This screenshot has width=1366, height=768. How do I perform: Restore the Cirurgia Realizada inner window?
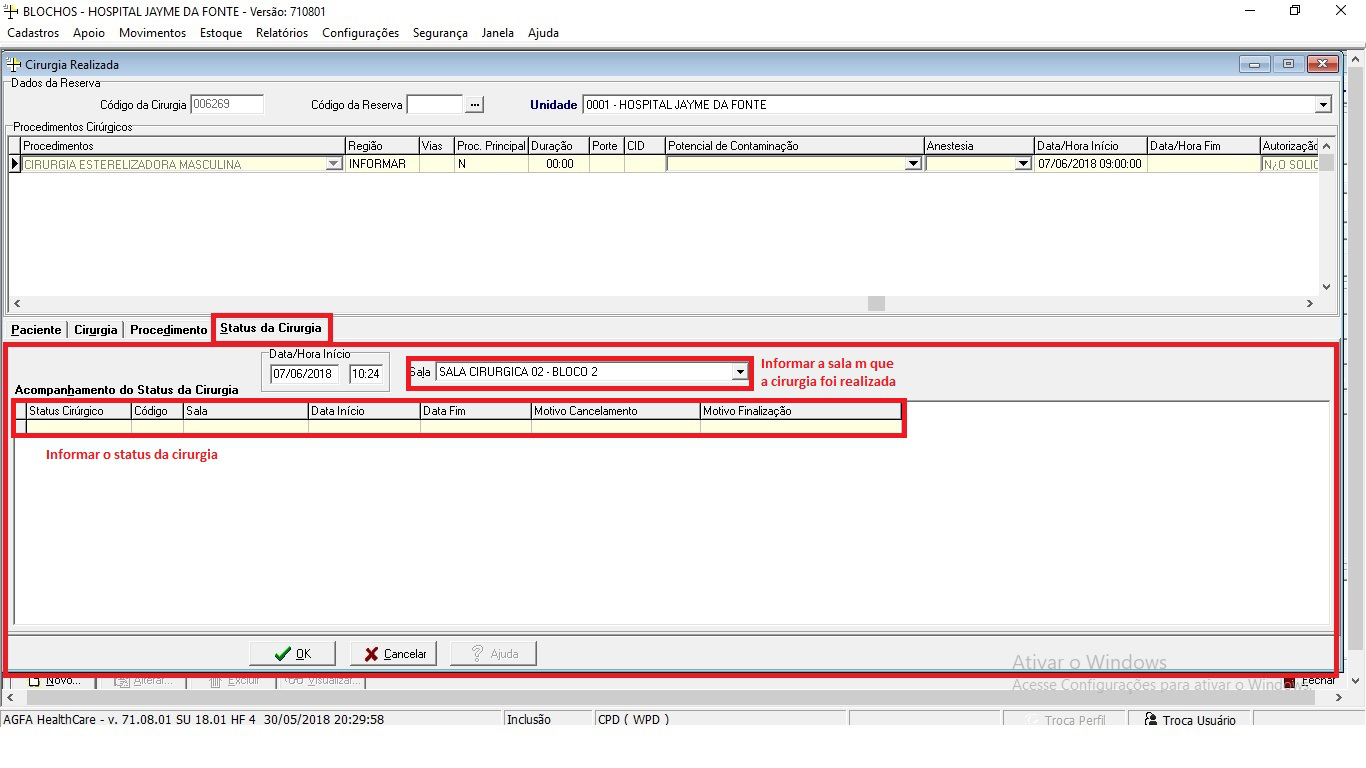(x=1289, y=64)
